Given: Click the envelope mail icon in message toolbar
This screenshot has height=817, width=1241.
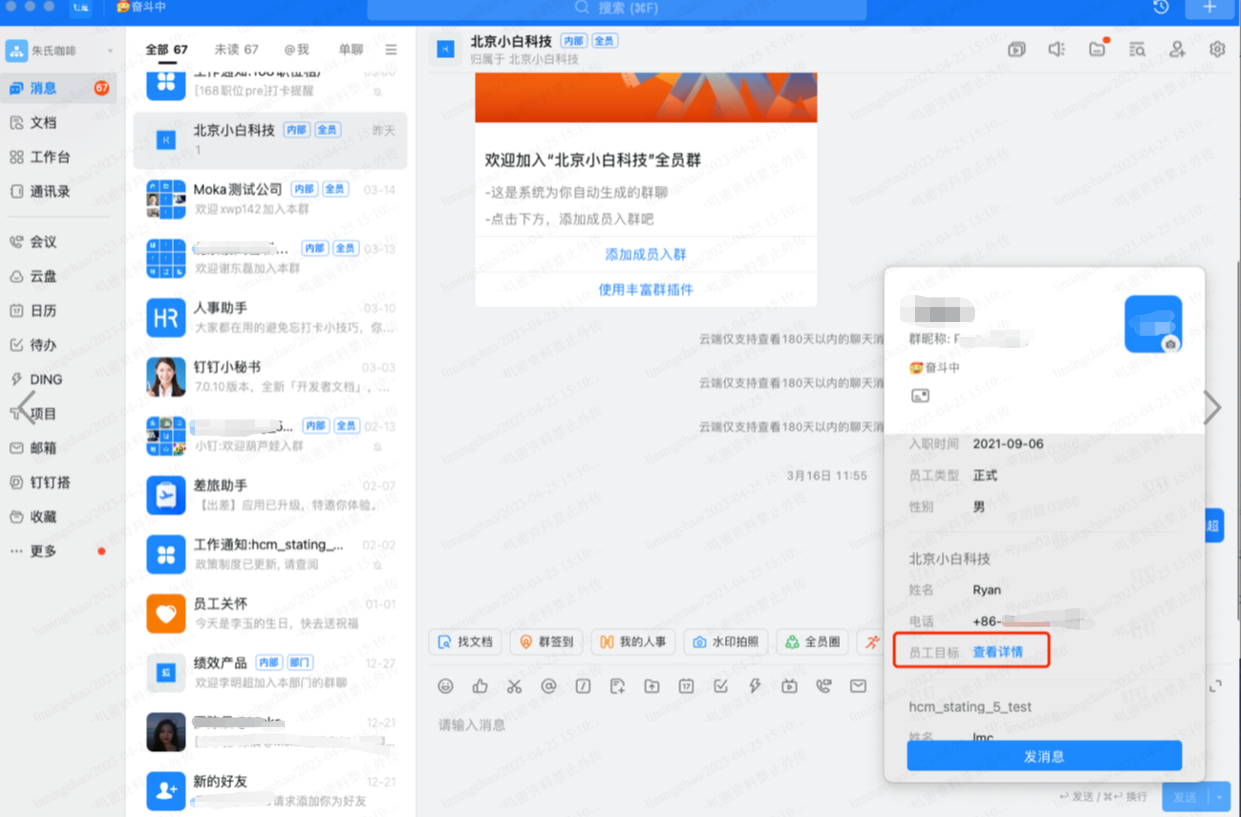Looking at the screenshot, I should click(858, 686).
